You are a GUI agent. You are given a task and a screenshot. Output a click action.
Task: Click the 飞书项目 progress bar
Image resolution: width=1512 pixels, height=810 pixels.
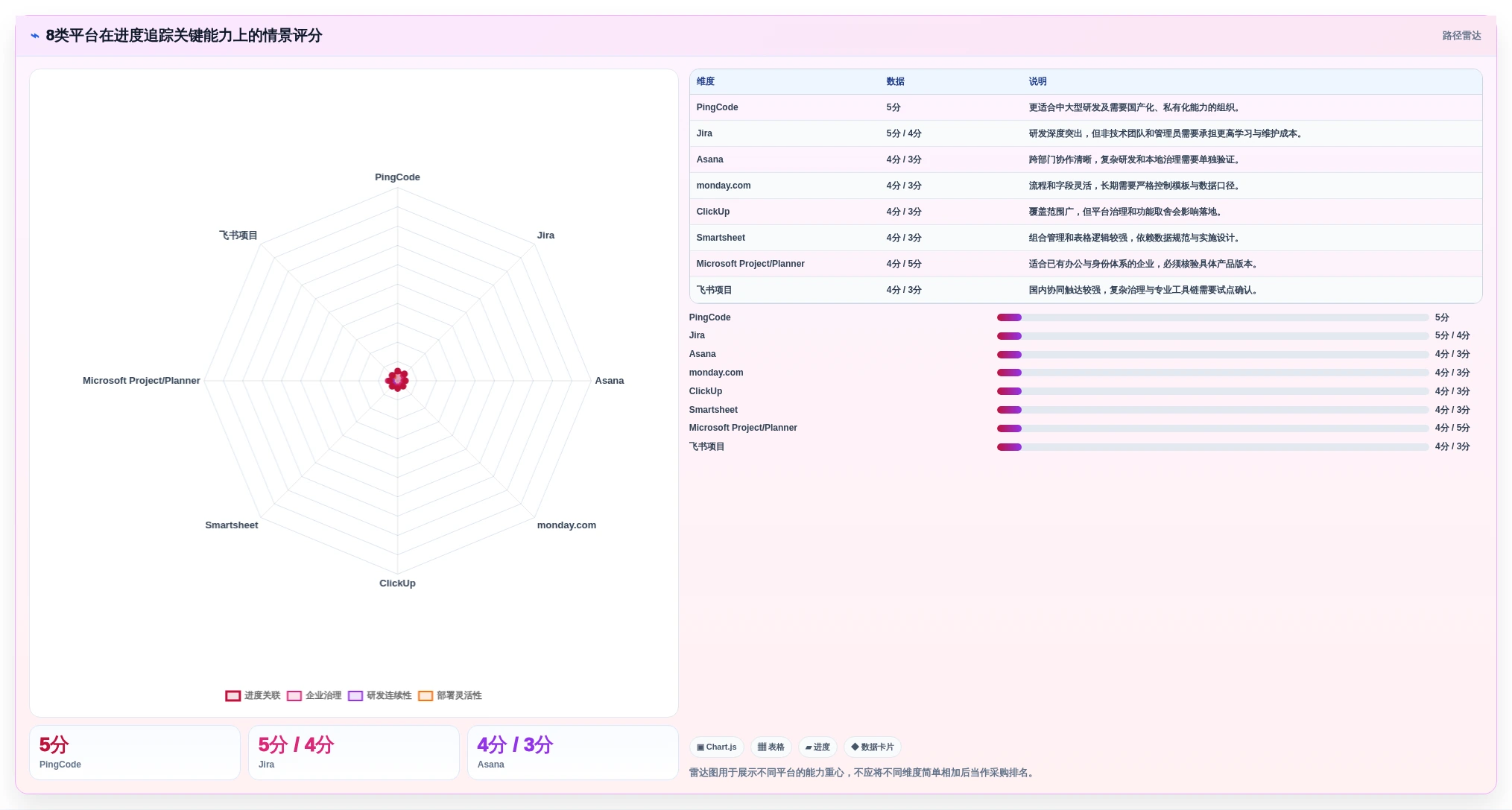tap(1212, 447)
